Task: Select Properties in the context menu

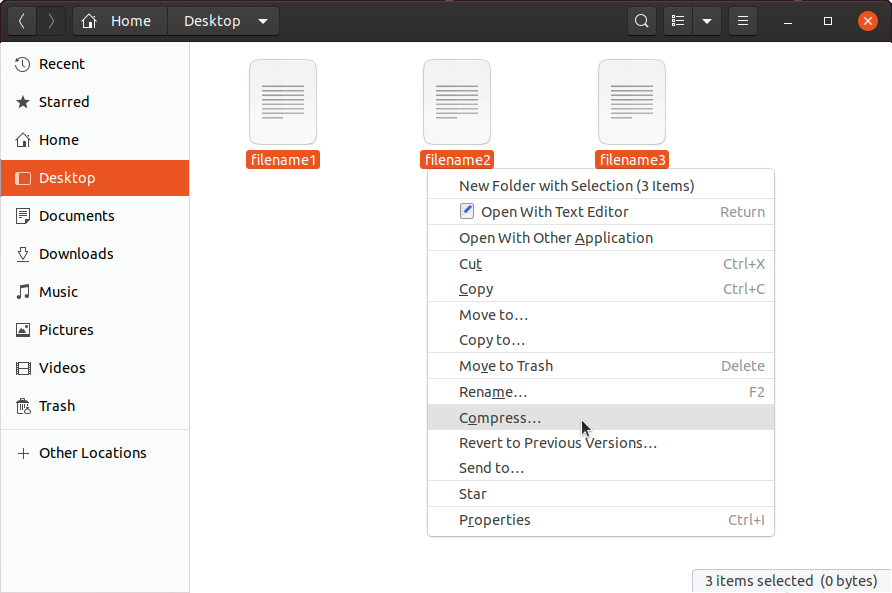Action: click(494, 520)
